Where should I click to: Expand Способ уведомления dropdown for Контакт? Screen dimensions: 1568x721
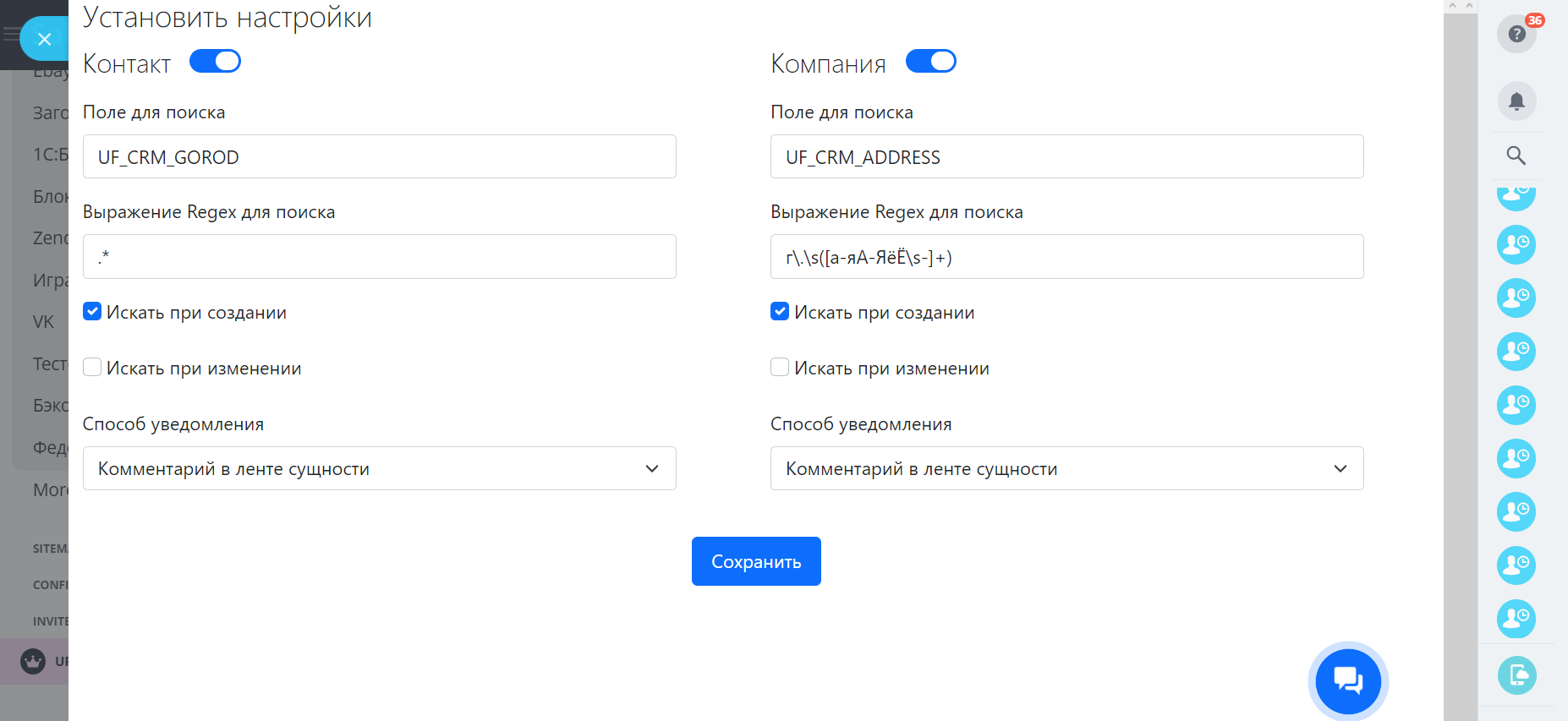pos(379,468)
